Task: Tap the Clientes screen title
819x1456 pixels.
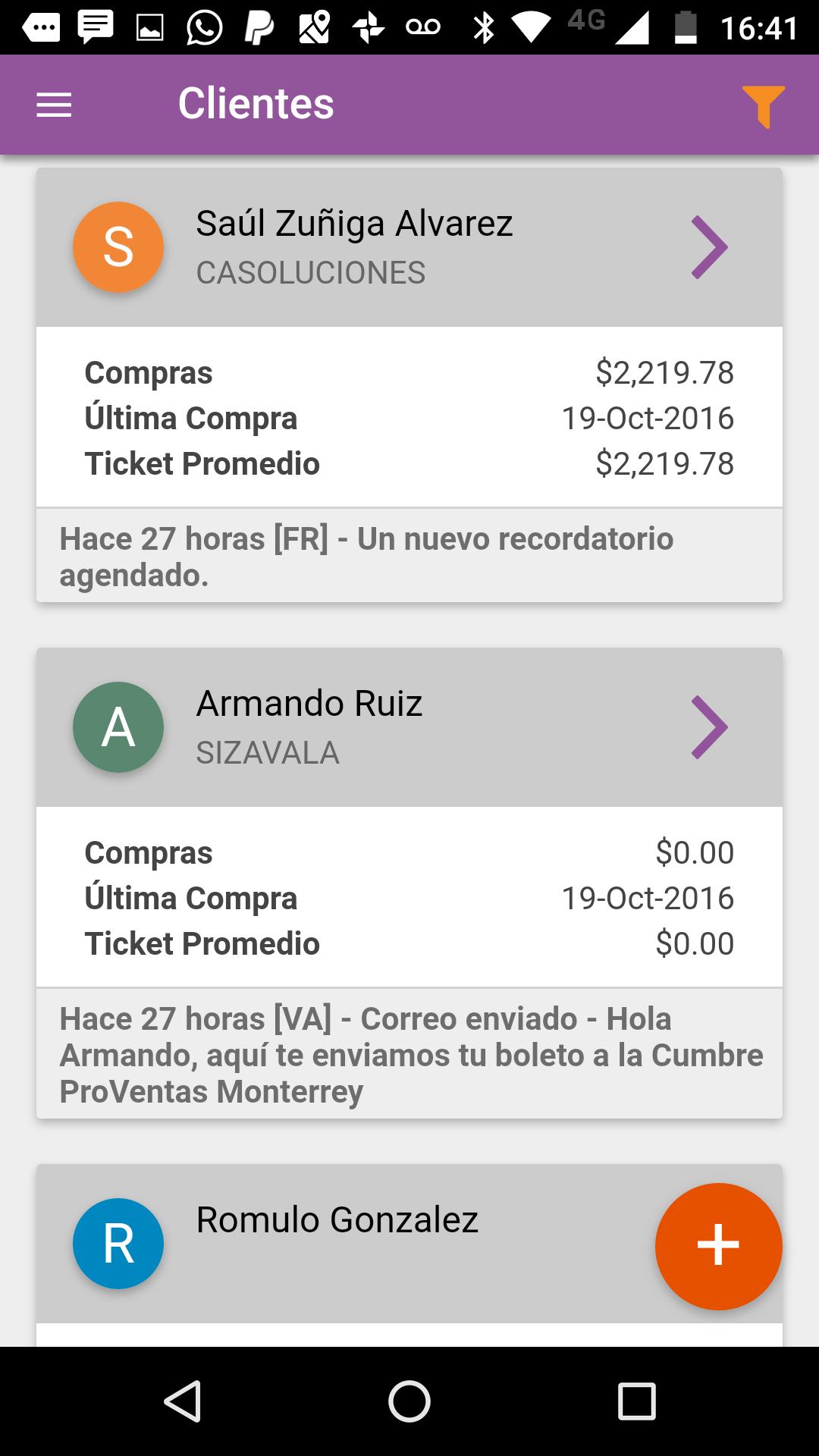Action: click(x=256, y=104)
